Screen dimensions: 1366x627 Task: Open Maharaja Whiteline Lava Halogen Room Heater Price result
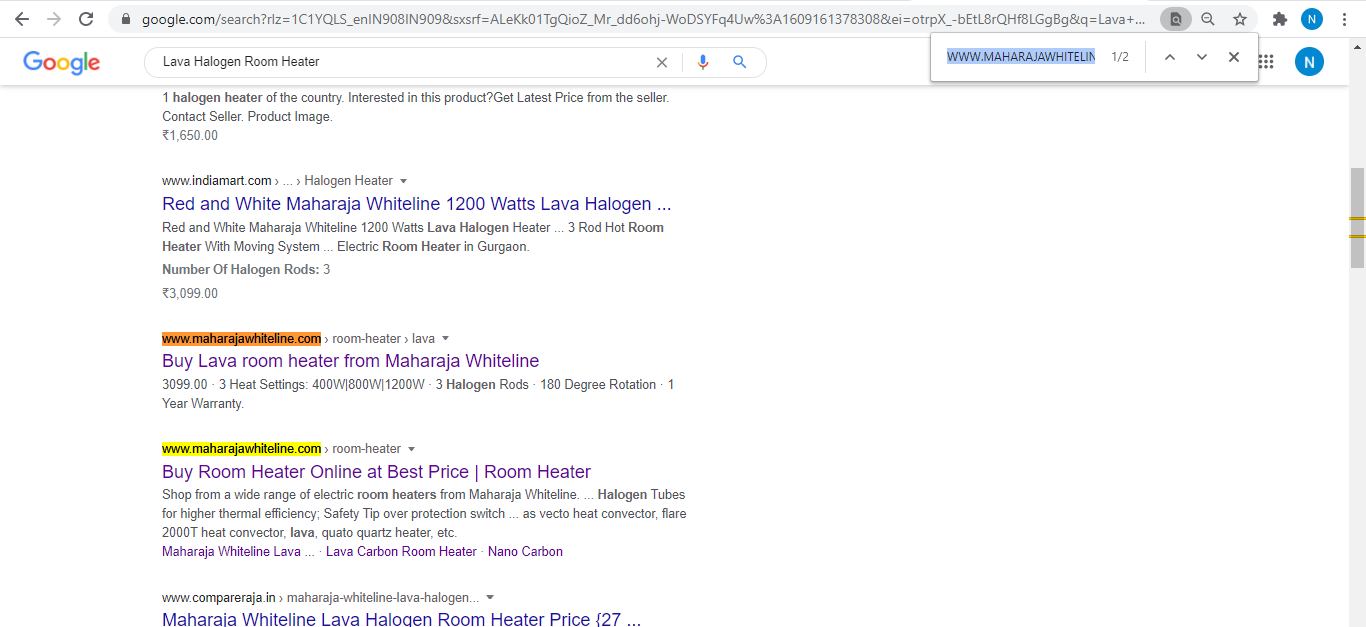coord(401,619)
